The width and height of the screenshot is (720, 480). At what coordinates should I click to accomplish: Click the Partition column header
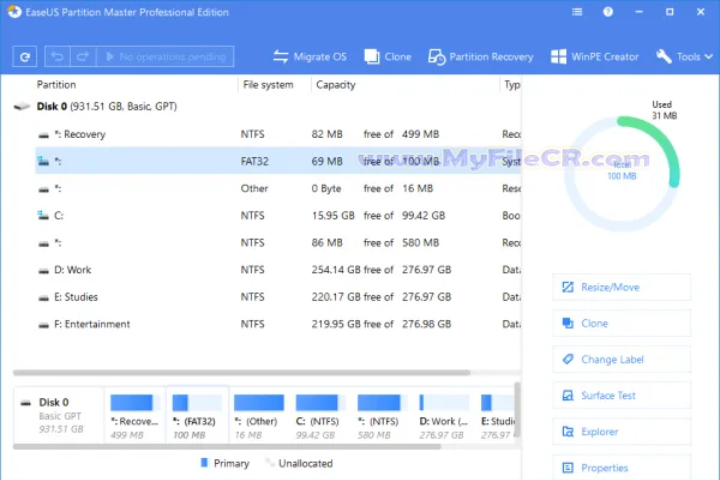point(56,85)
